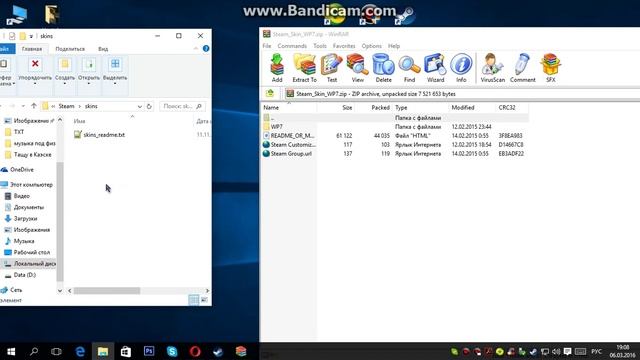The height and width of the screenshot is (360, 640).
Task: Click the Find icon in WinRAR
Action: tap(409, 68)
